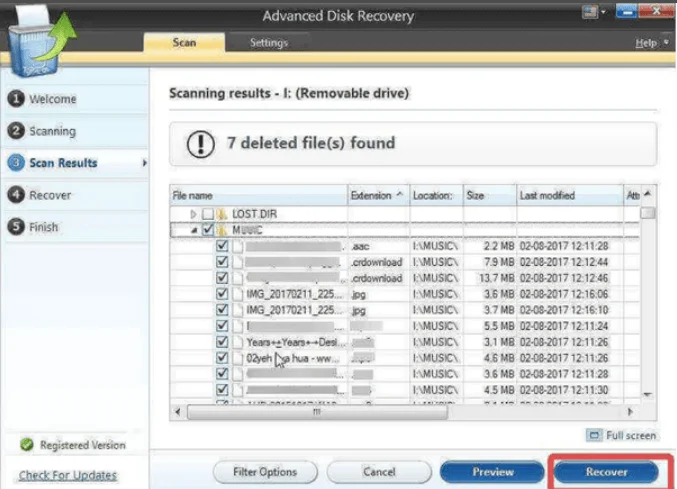Viewport: 677px width, 489px height.
Task: Collapse the MUSIC folder tree node
Action: coord(194,230)
